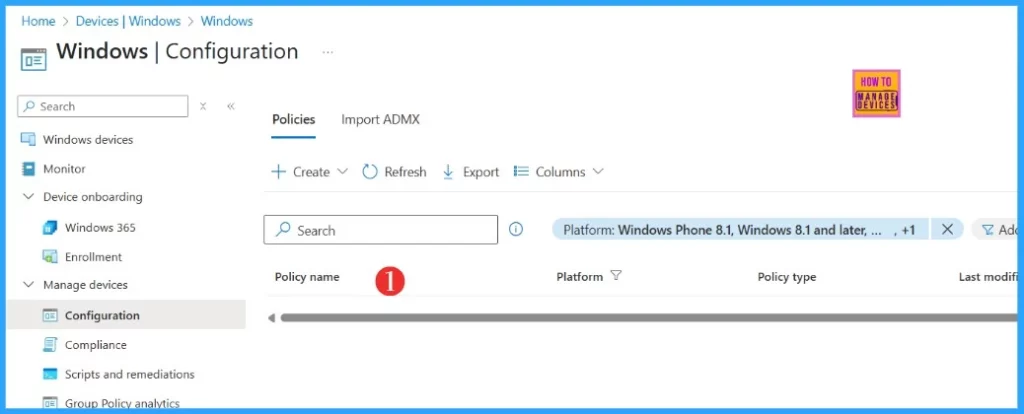This screenshot has width=1024, height=414.
Task: Go to Devices | Windows breadcrumb
Action: click(x=128, y=21)
